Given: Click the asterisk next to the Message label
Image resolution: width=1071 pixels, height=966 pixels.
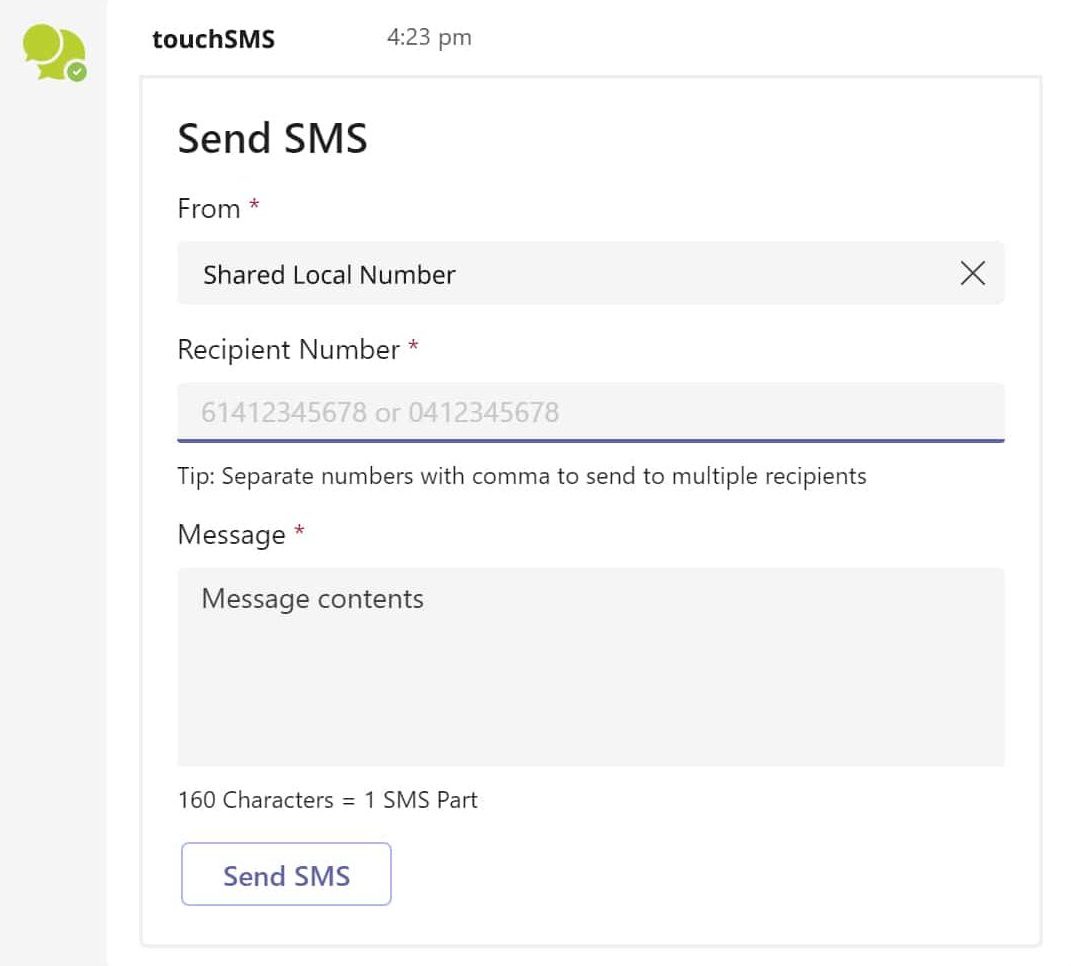Looking at the screenshot, I should click(297, 529).
